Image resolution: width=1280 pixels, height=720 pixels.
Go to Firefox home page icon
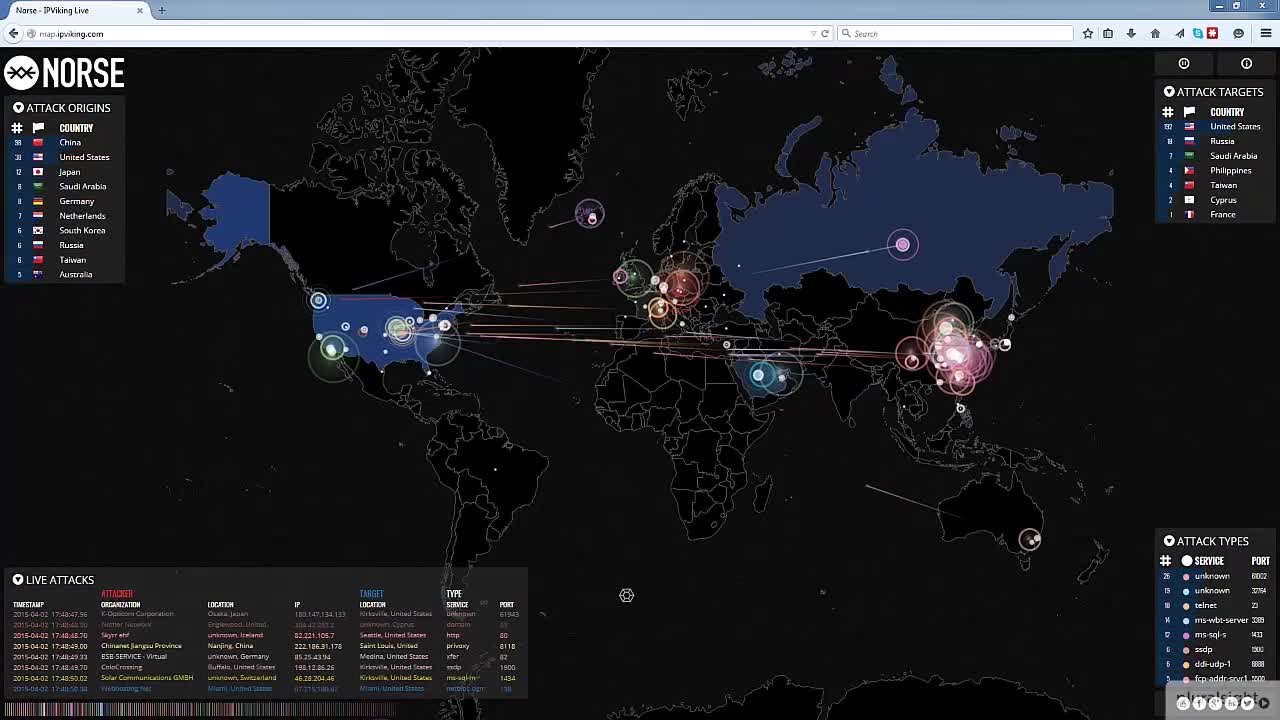point(1155,33)
